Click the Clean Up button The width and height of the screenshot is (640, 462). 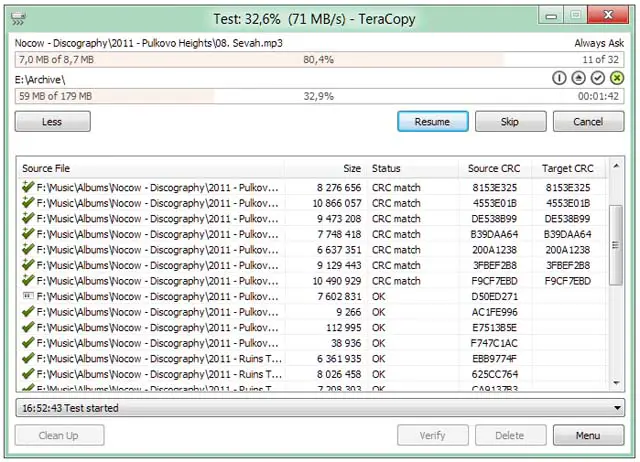coord(59,435)
